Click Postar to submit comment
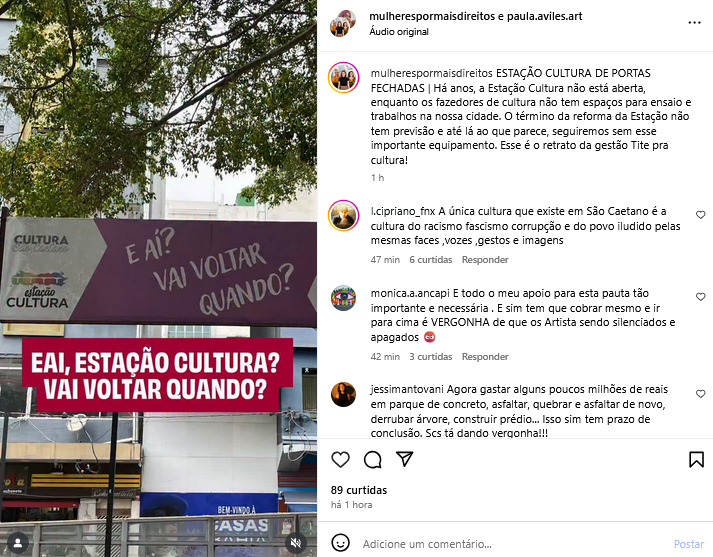713x557 pixels. point(689,544)
